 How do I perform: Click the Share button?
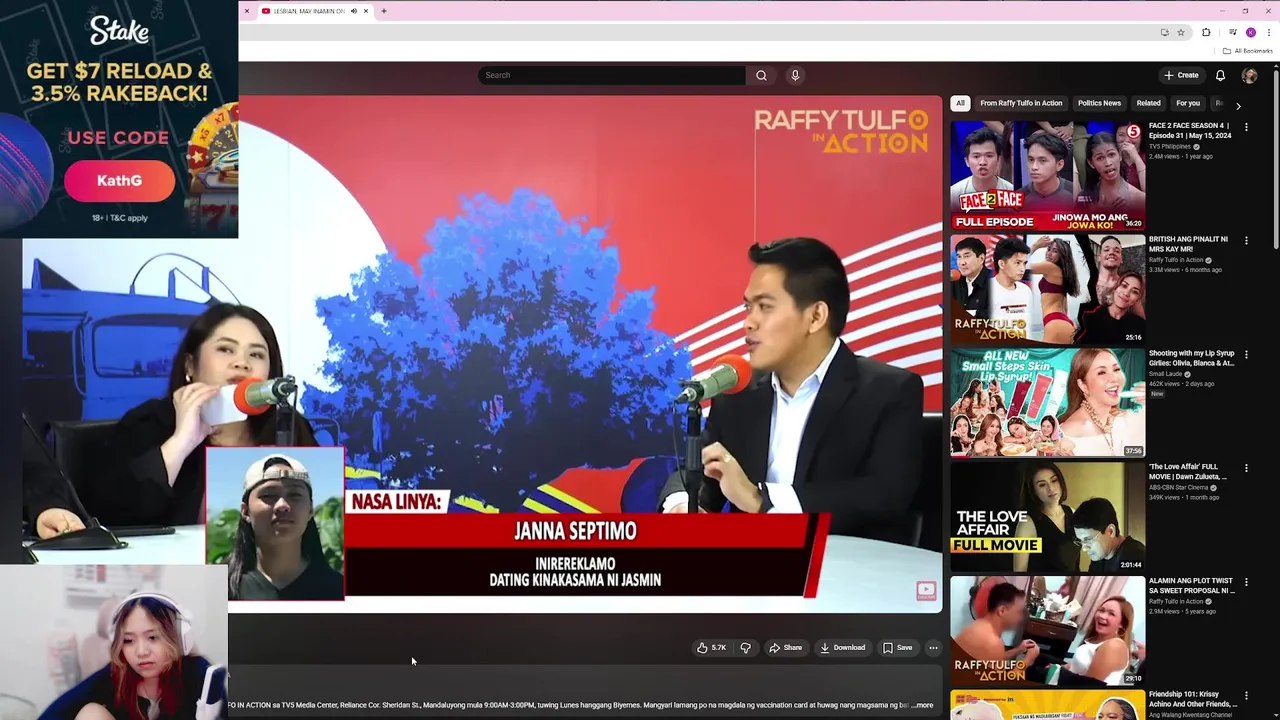(x=785, y=648)
